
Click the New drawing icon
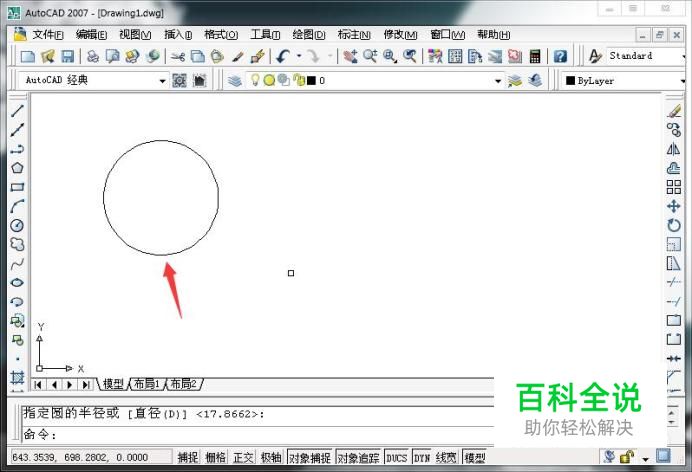(x=28, y=56)
